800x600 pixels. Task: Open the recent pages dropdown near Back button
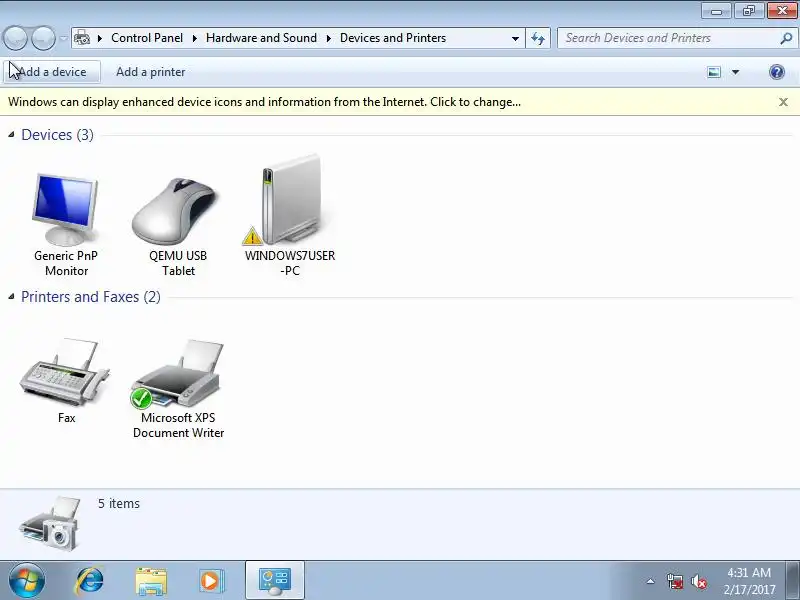pyautogui.click(x=63, y=38)
